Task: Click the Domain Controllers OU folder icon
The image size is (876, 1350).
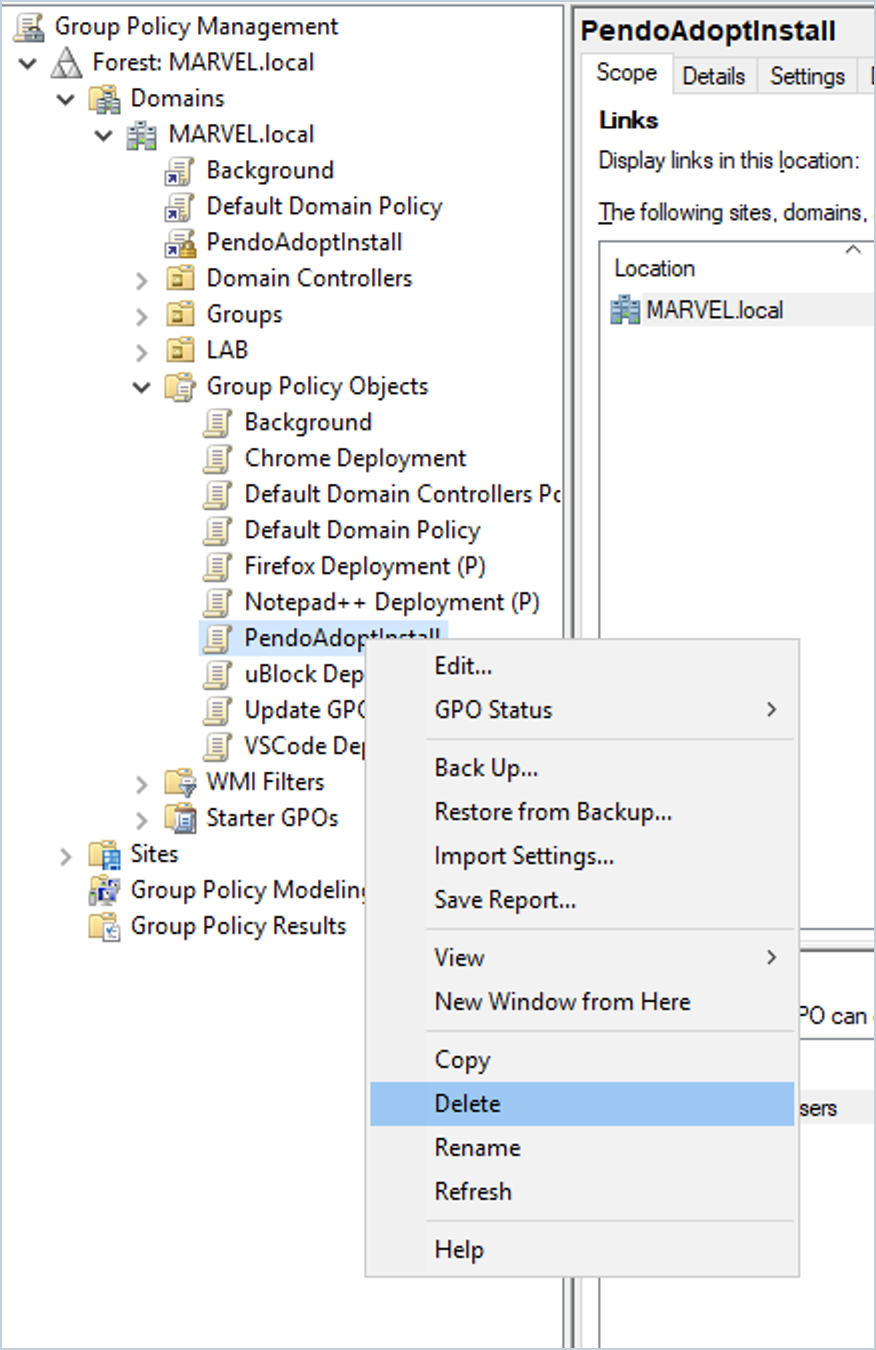Action: pos(181,279)
